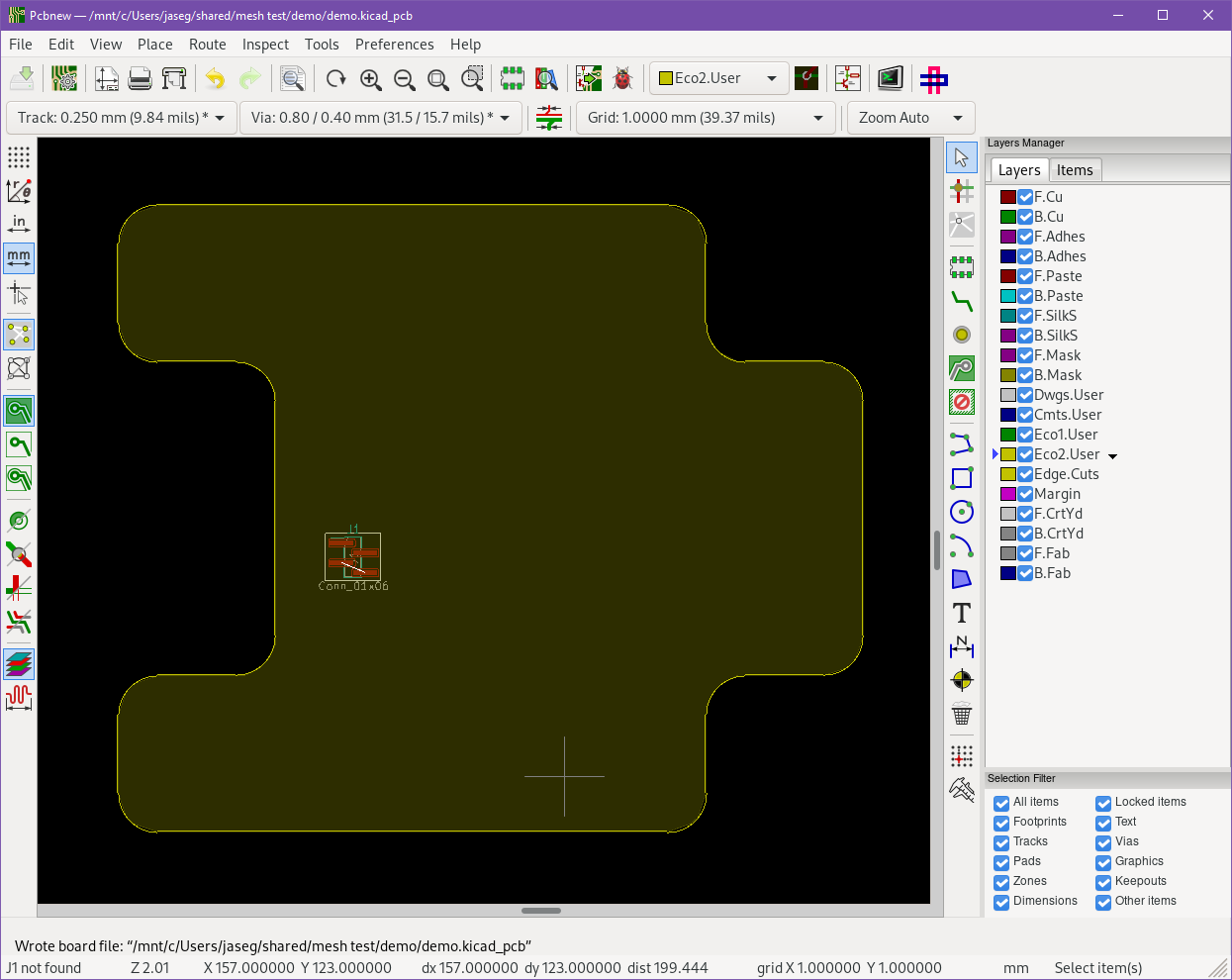
Task: Click the Route Tracks tool icon
Action: [x=961, y=302]
